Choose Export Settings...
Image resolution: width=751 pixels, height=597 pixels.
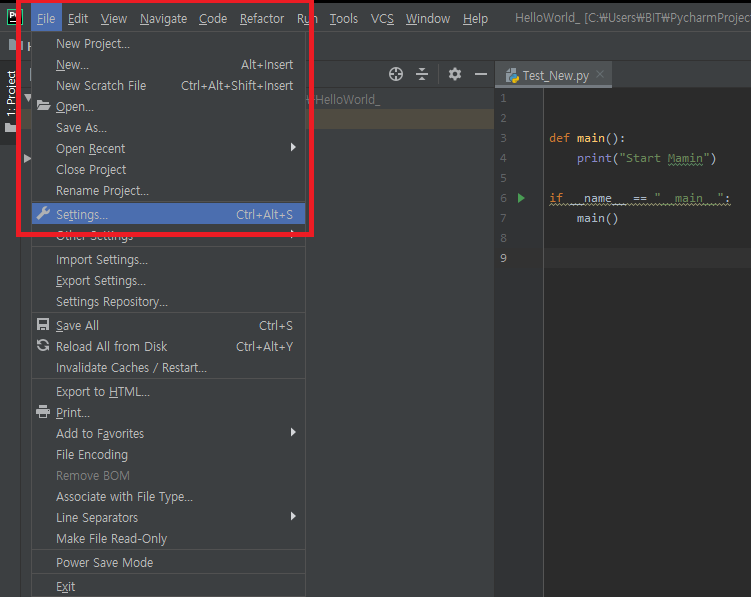point(168,281)
